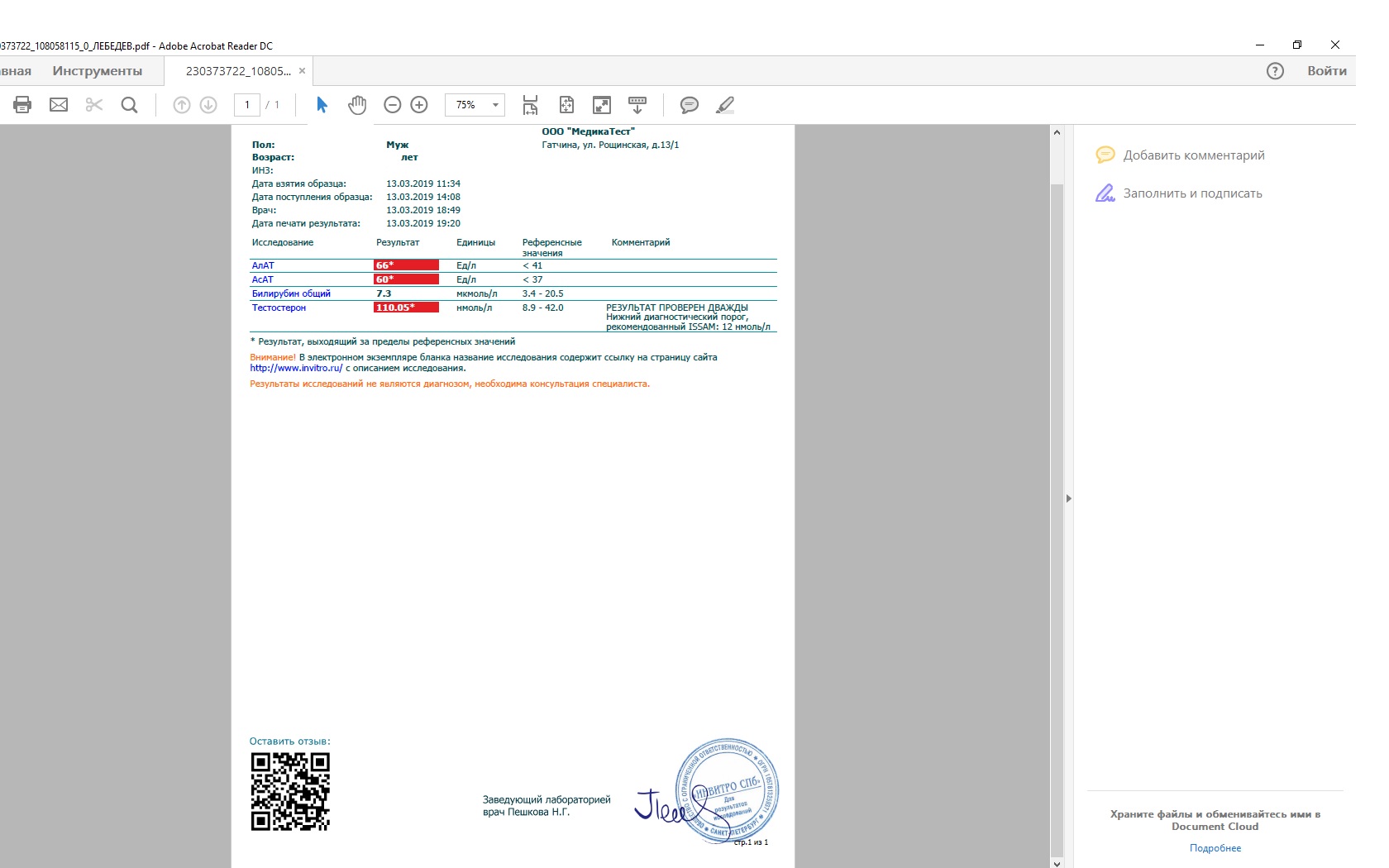Send the file by email icon
The image size is (1389, 868).
pos(59,105)
